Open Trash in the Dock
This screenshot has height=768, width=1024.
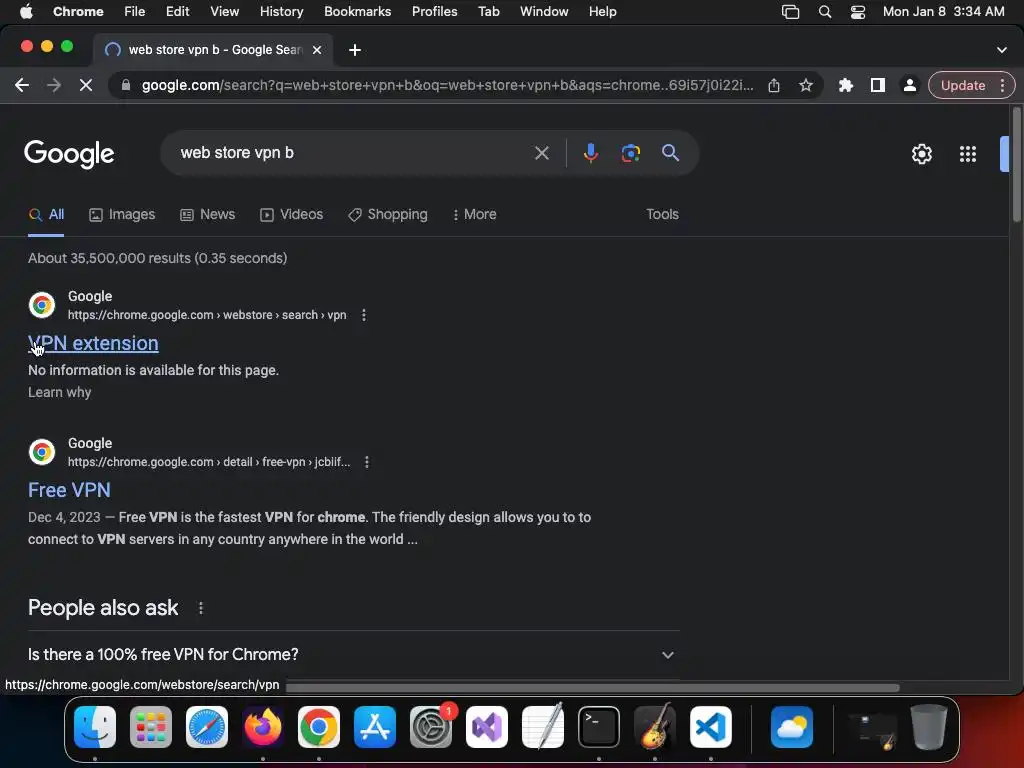929,727
